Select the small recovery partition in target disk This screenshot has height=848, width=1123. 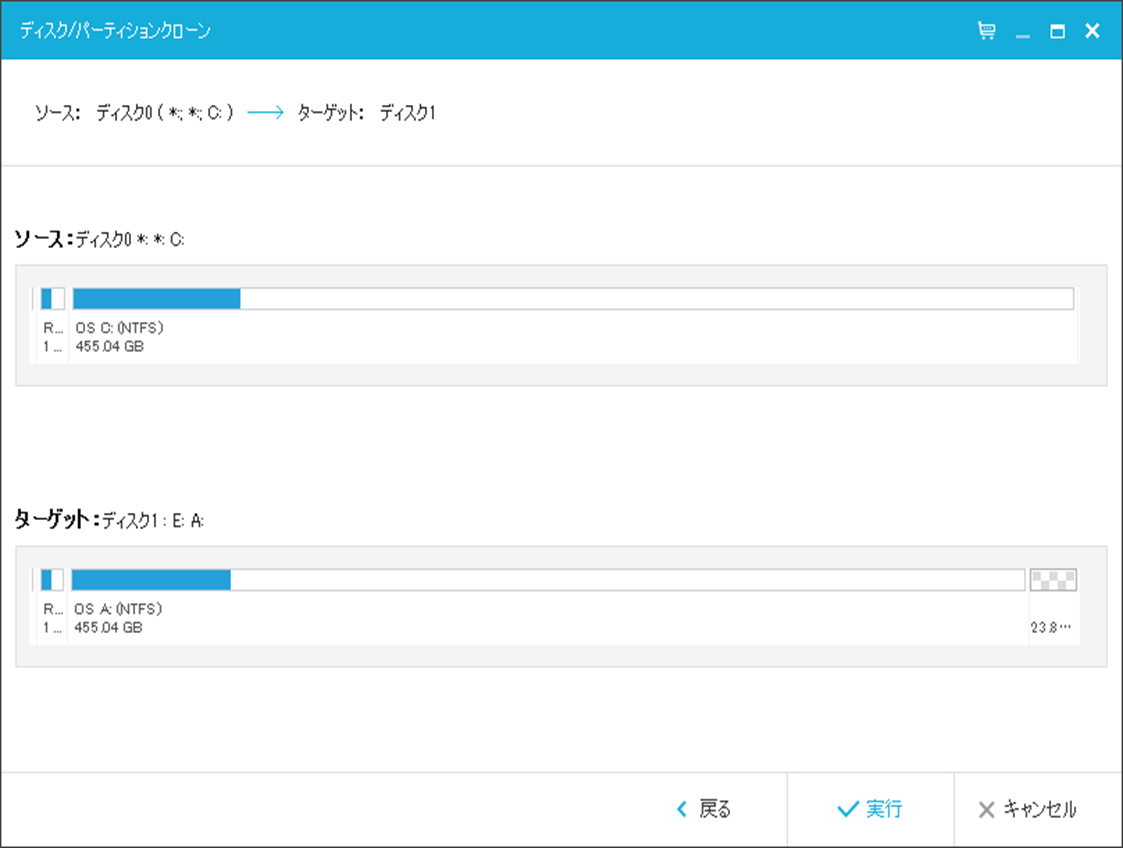tap(52, 579)
